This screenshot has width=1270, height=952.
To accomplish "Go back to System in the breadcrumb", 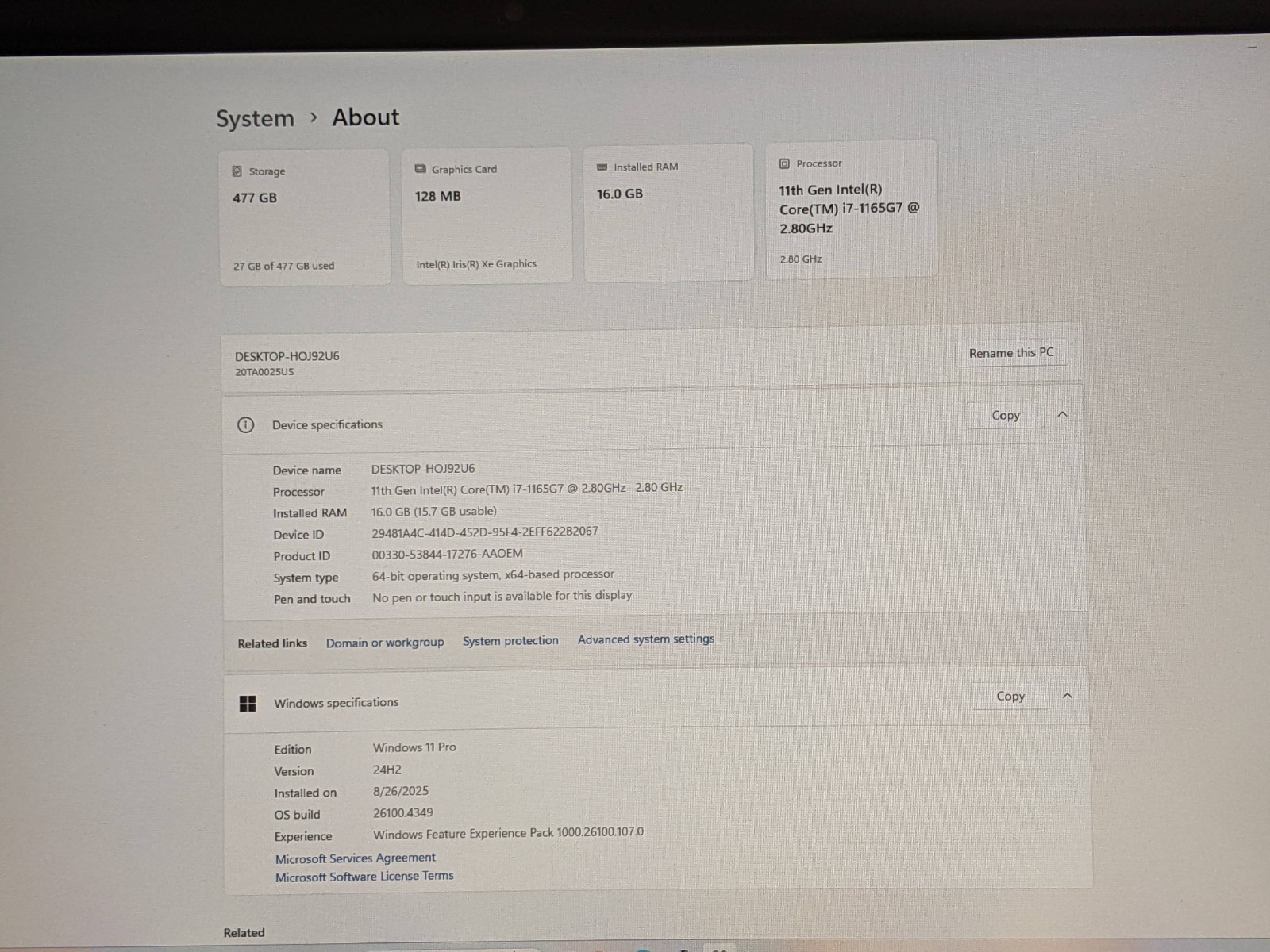I will [x=255, y=118].
